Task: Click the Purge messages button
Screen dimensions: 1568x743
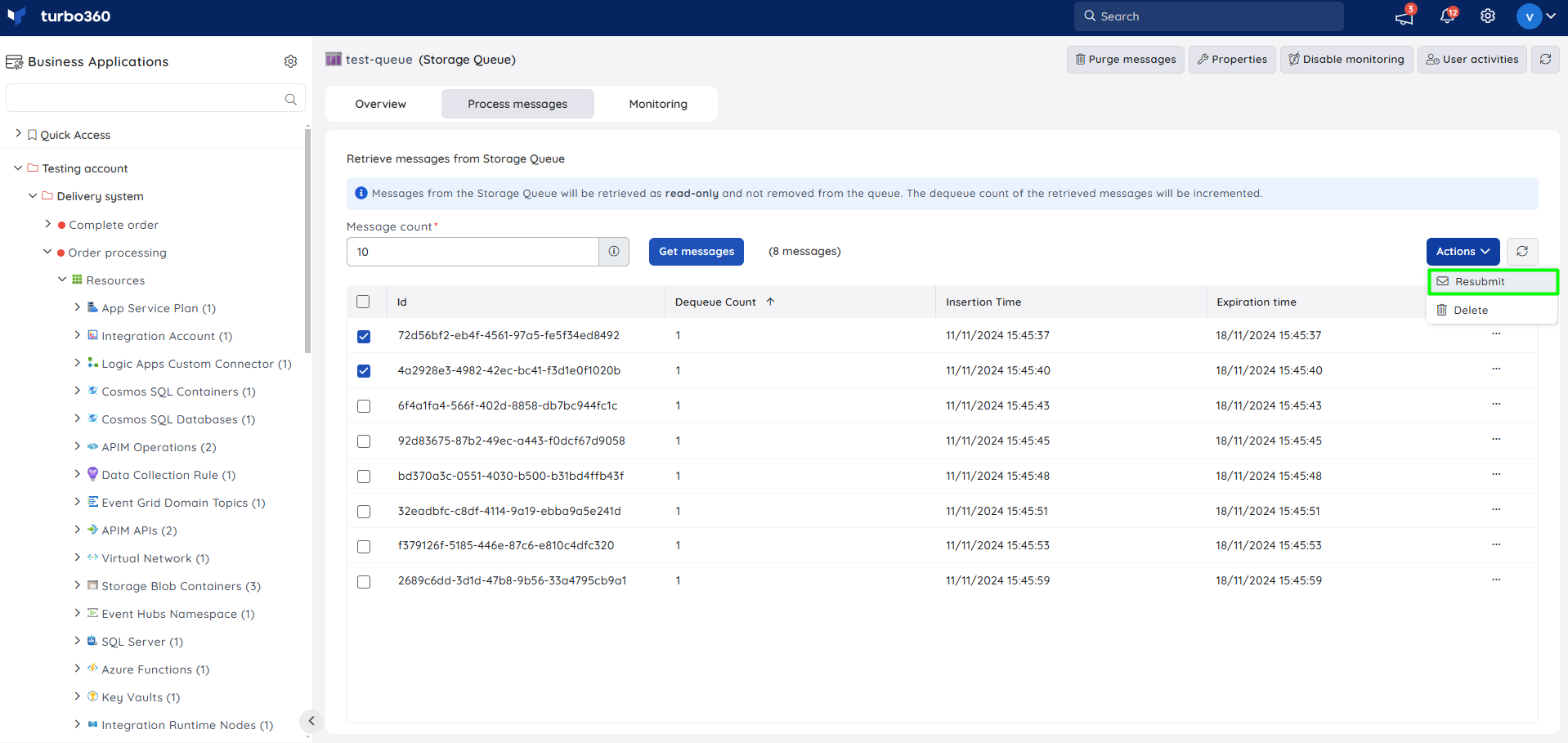Action: click(x=1125, y=59)
